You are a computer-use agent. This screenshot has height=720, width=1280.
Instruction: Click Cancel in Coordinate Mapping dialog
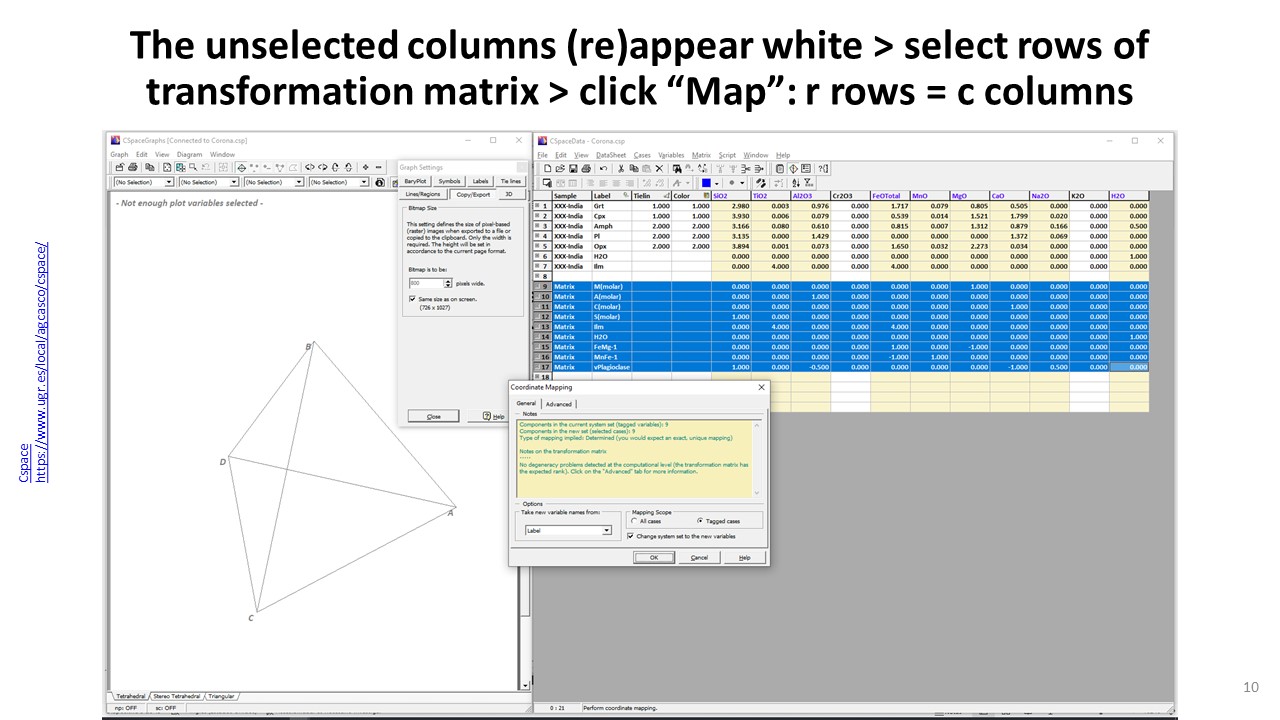pos(699,557)
